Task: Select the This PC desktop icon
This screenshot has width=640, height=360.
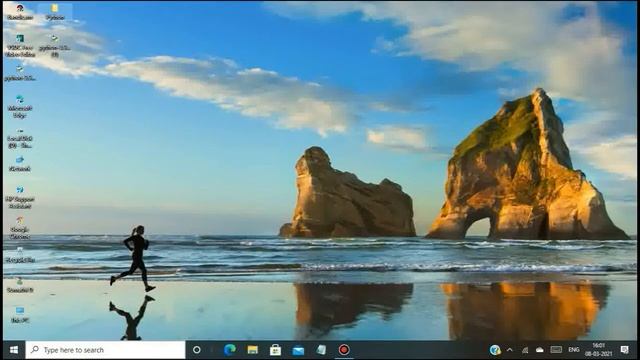Action: (x=20, y=315)
